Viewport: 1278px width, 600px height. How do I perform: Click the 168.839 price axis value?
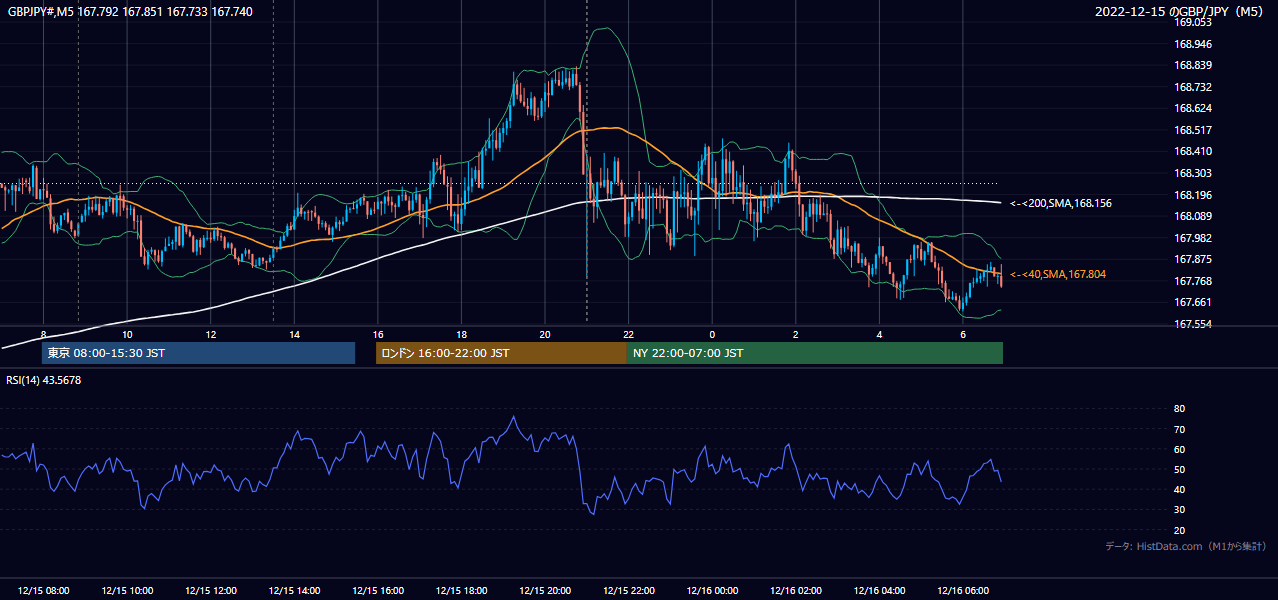pos(1193,65)
